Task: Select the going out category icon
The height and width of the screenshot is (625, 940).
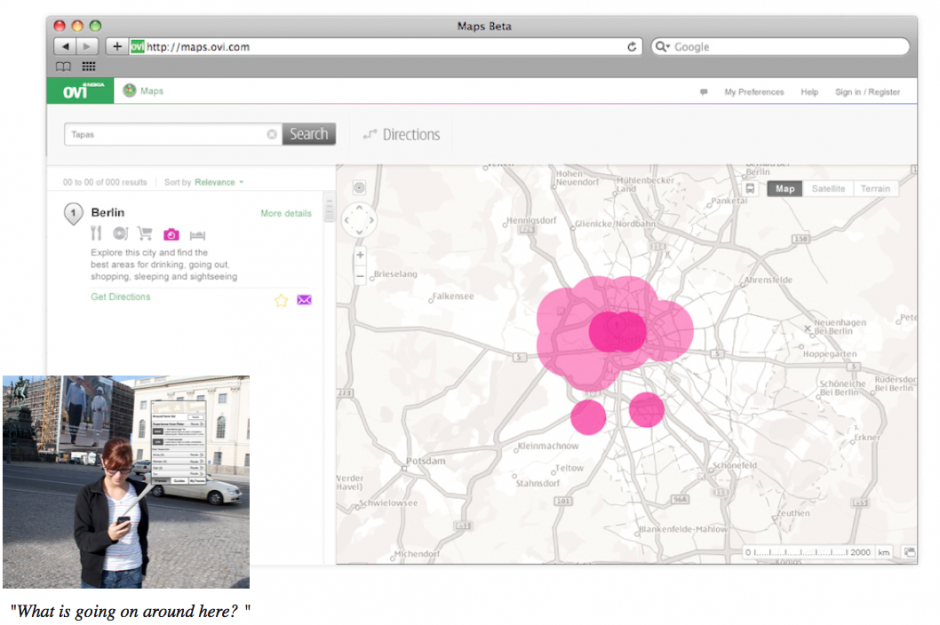Action: pyautogui.click(x=120, y=233)
